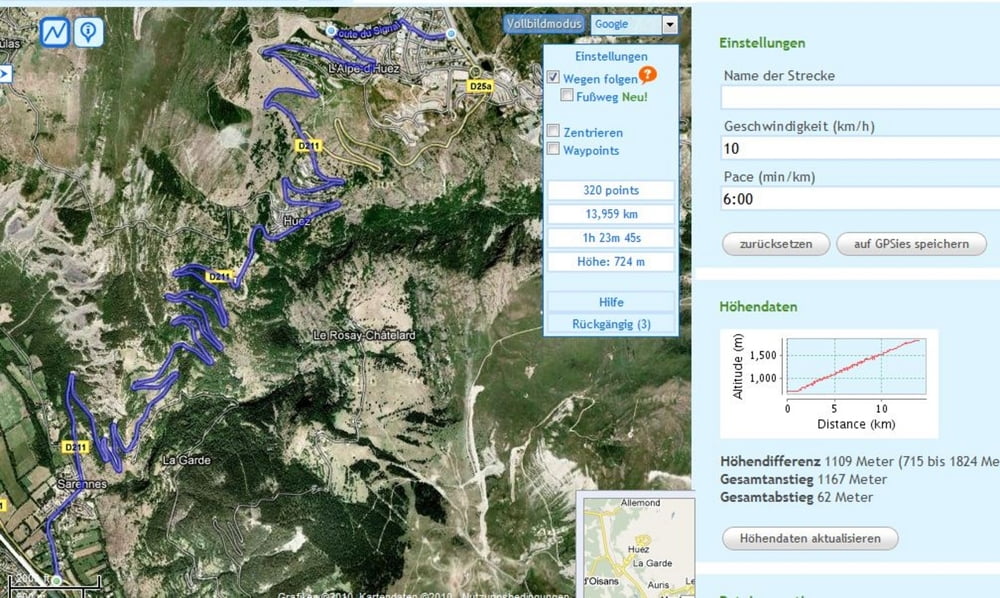Open the Google map type dropdown
The height and width of the screenshot is (598, 1000).
click(634, 24)
